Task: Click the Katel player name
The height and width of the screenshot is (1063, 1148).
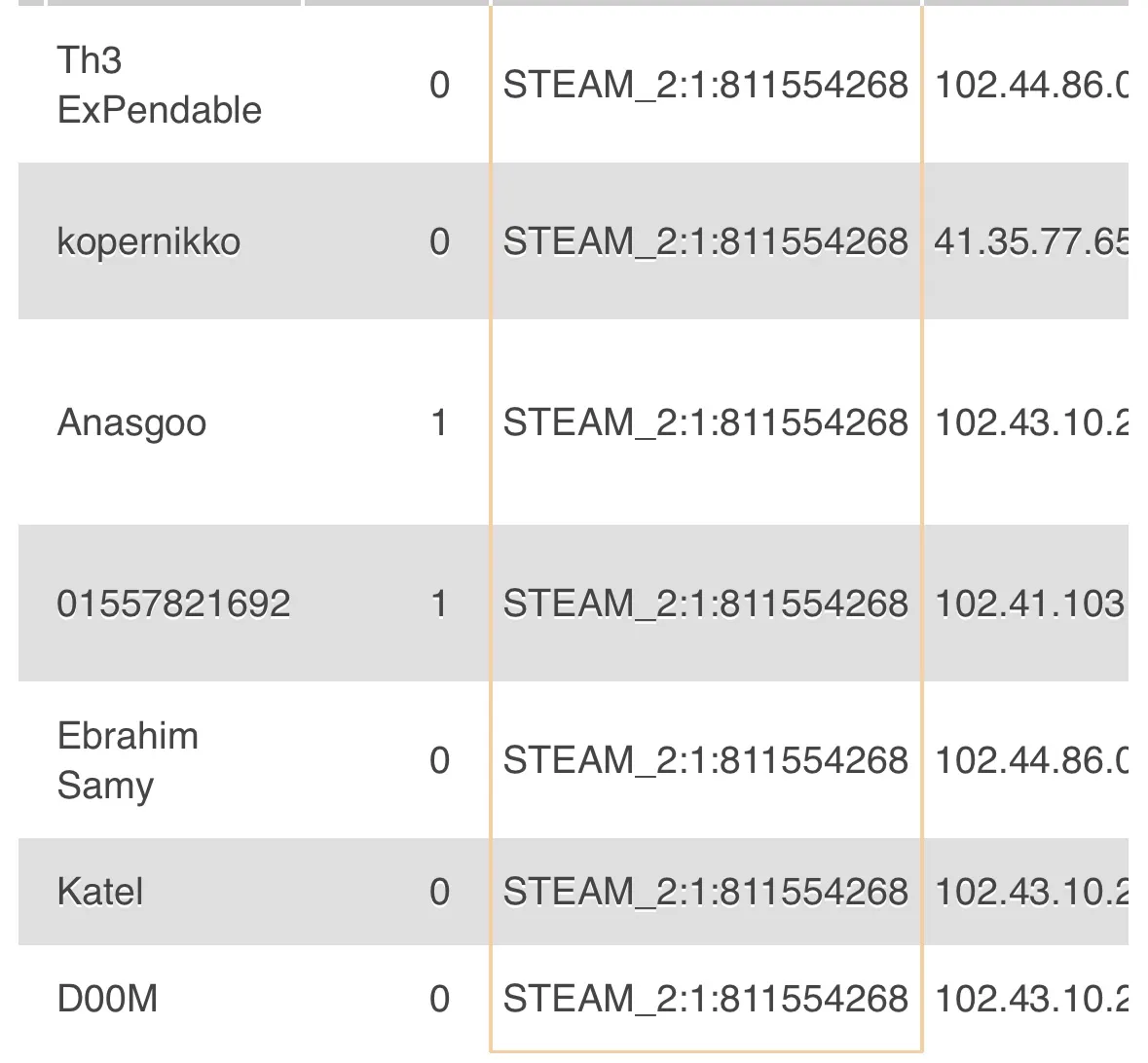Action: click(x=100, y=892)
